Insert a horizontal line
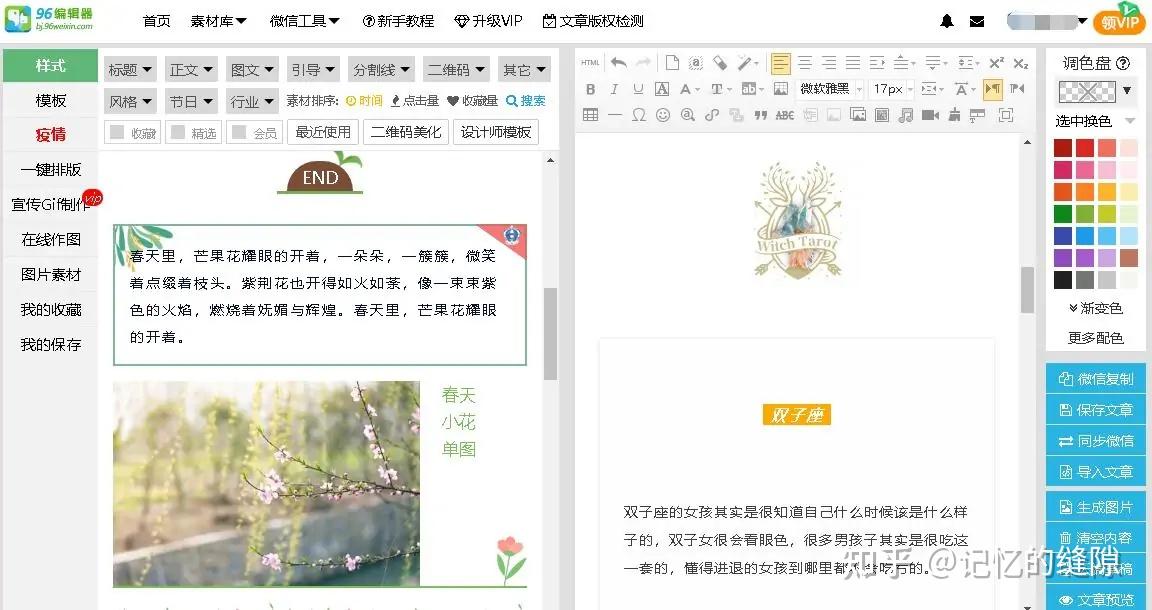1152x610 pixels. tap(615, 115)
